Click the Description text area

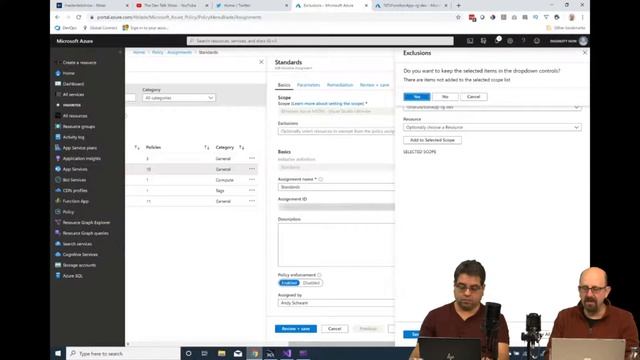click(336, 245)
